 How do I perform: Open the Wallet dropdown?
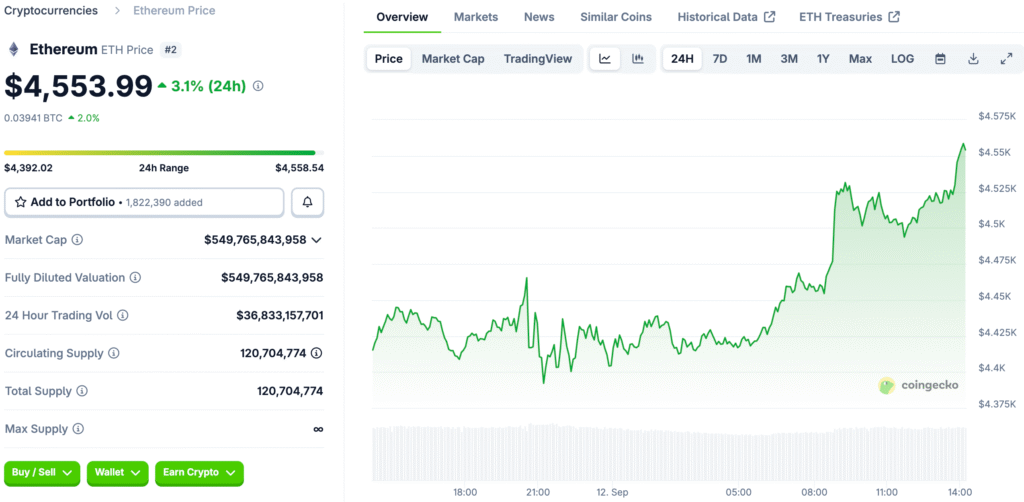[118, 473]
